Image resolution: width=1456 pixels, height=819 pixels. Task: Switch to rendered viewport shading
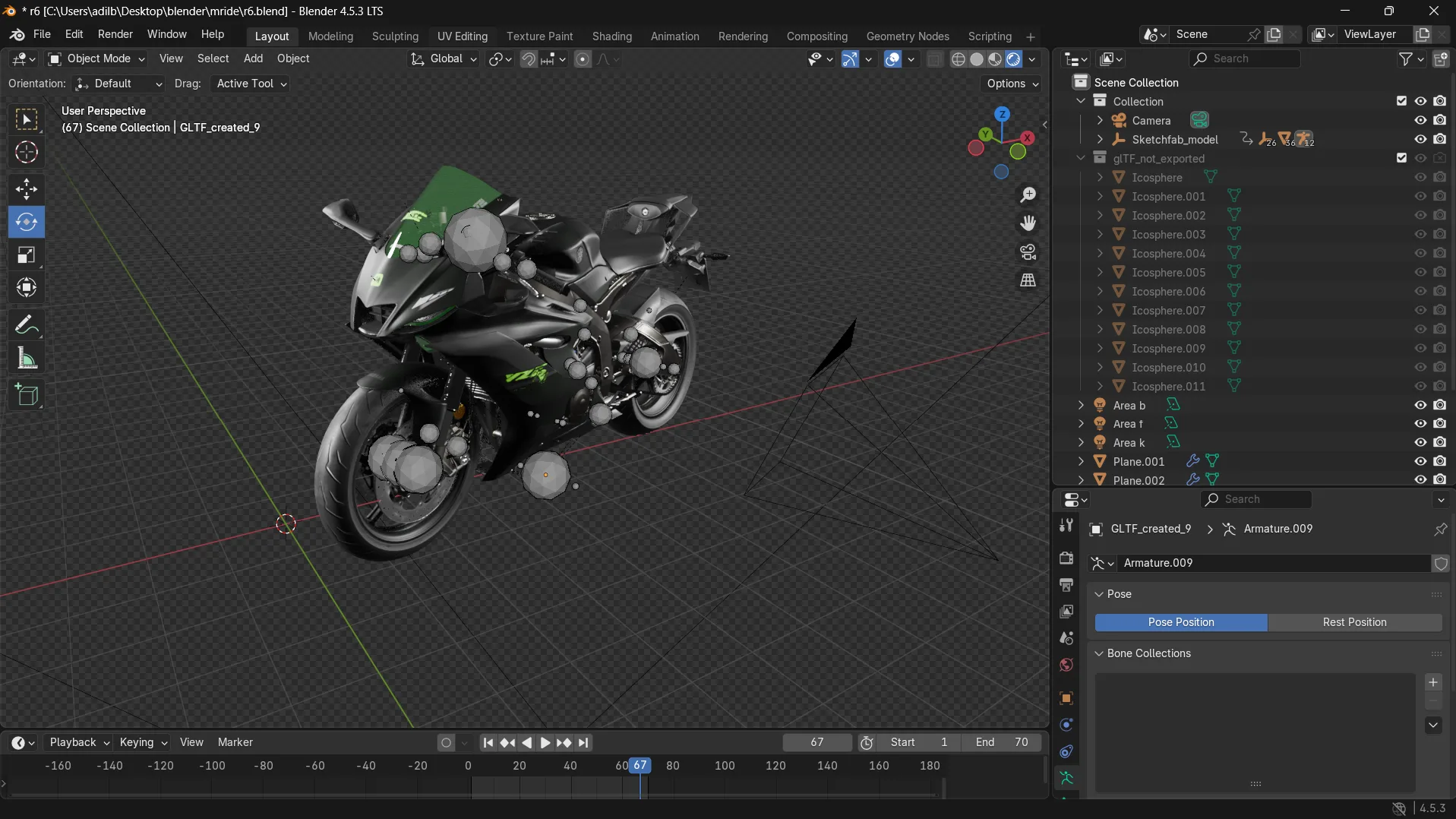tap(1013, 59)
